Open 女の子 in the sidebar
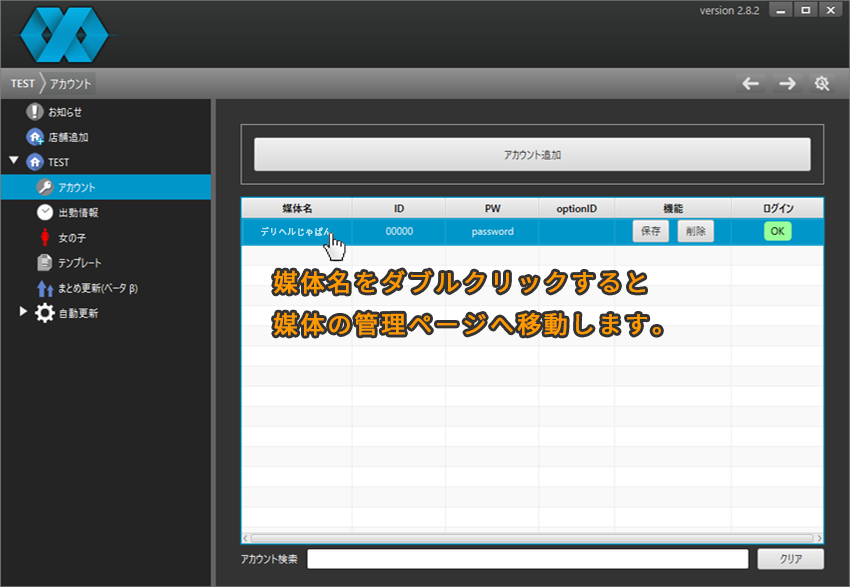Image resolution: width=850 pixels, height=587 pixels. pos(72,238)
